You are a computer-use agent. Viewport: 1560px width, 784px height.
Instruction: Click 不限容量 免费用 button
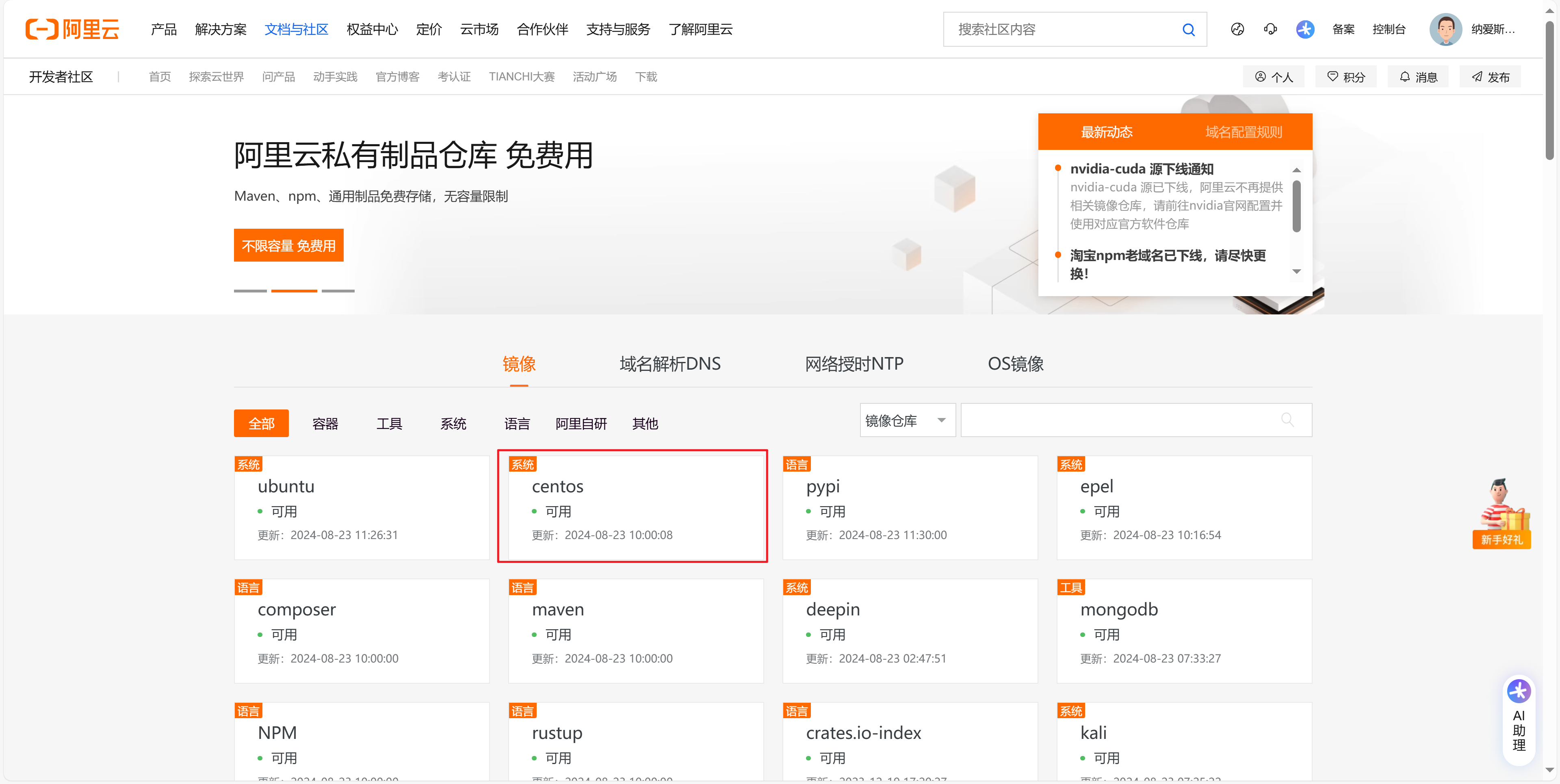point(288,245)
